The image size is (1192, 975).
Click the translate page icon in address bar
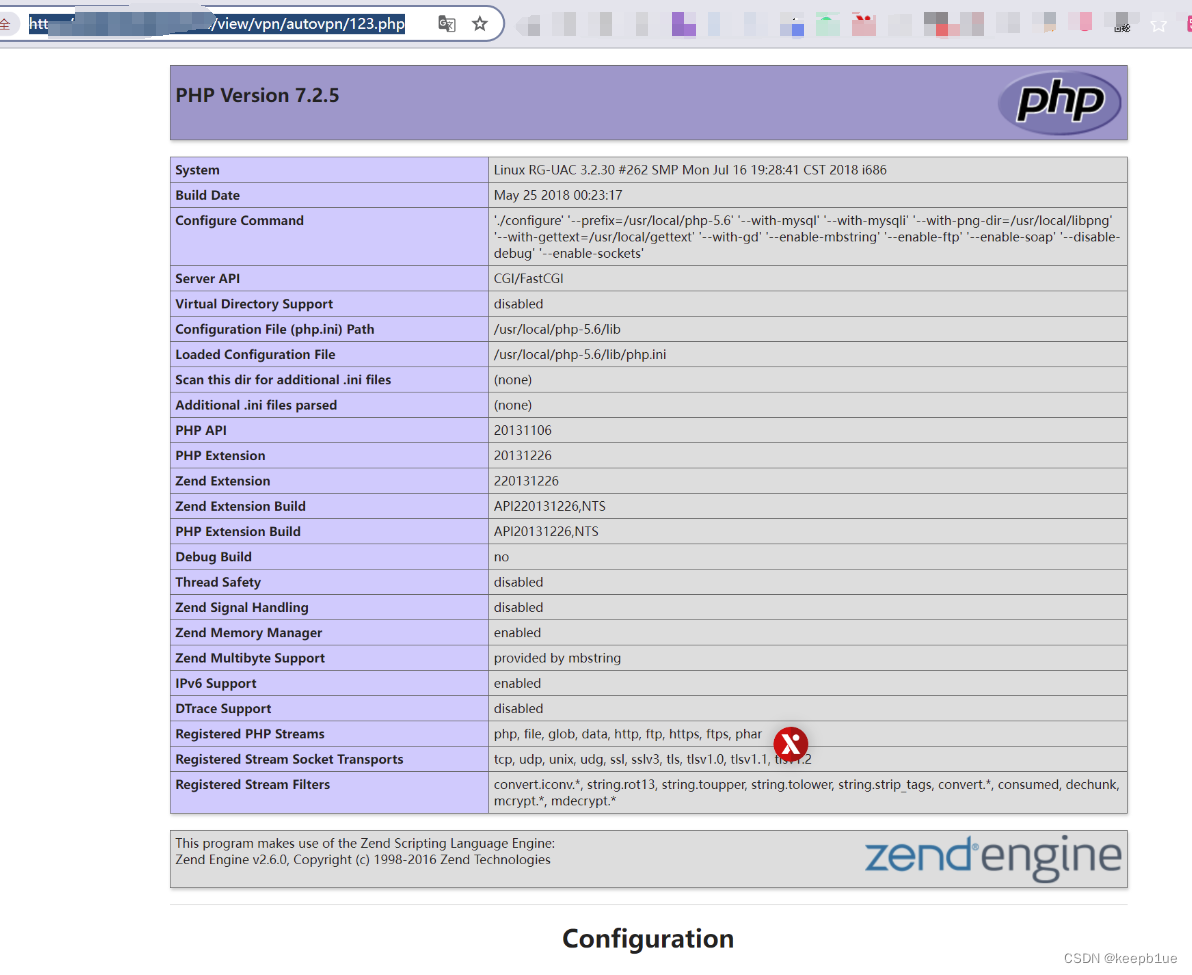(447, 24)
